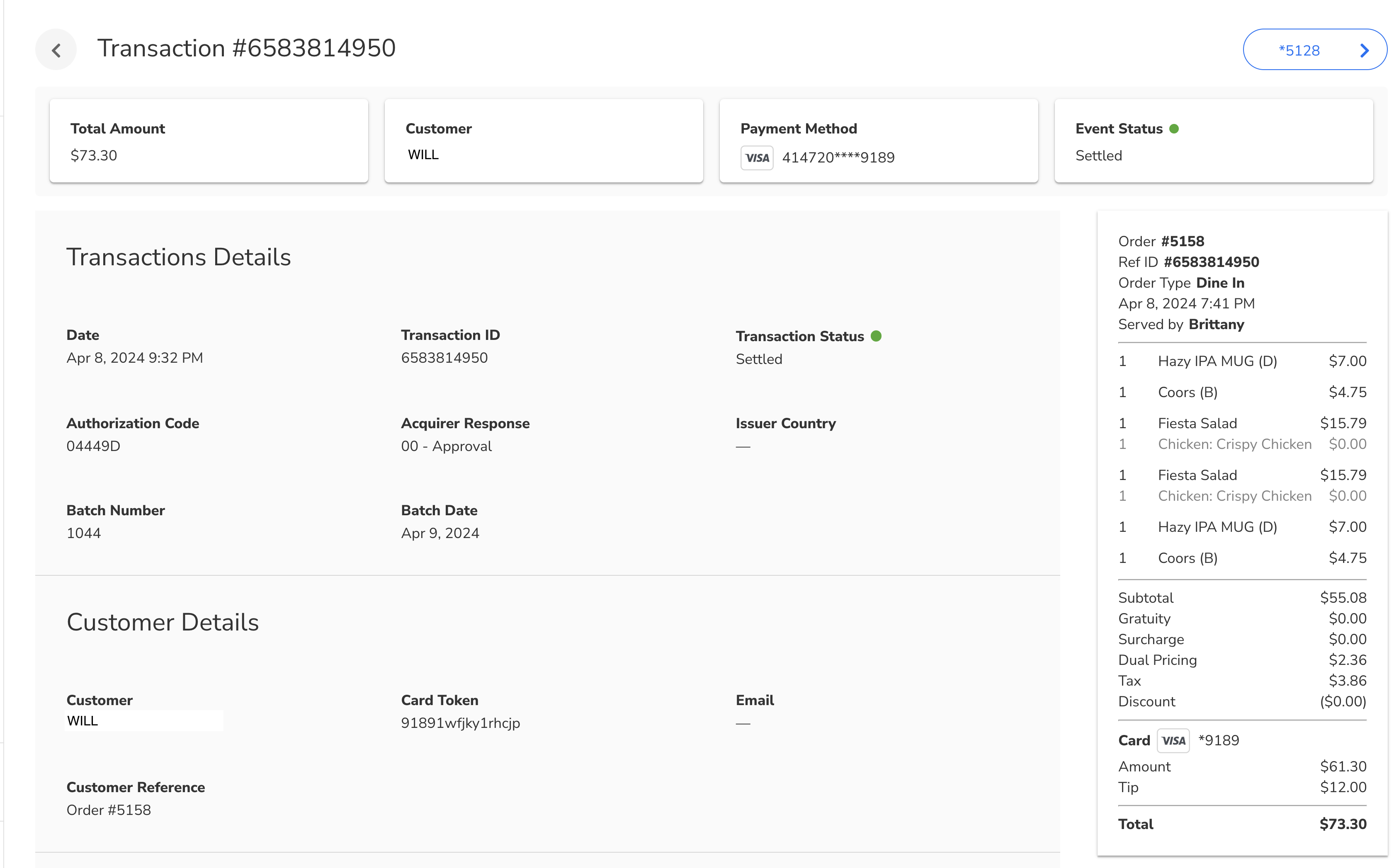
Task: Click the Card Token value
Action: (461, 723)
